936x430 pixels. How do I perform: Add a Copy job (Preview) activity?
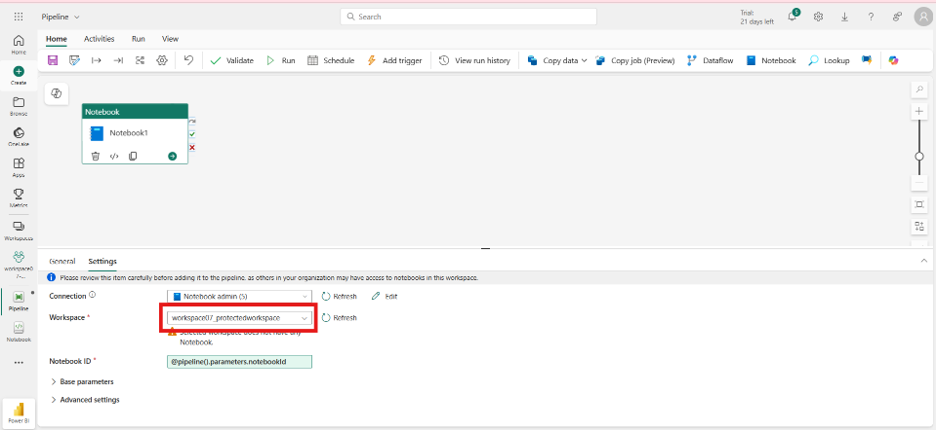635,60
